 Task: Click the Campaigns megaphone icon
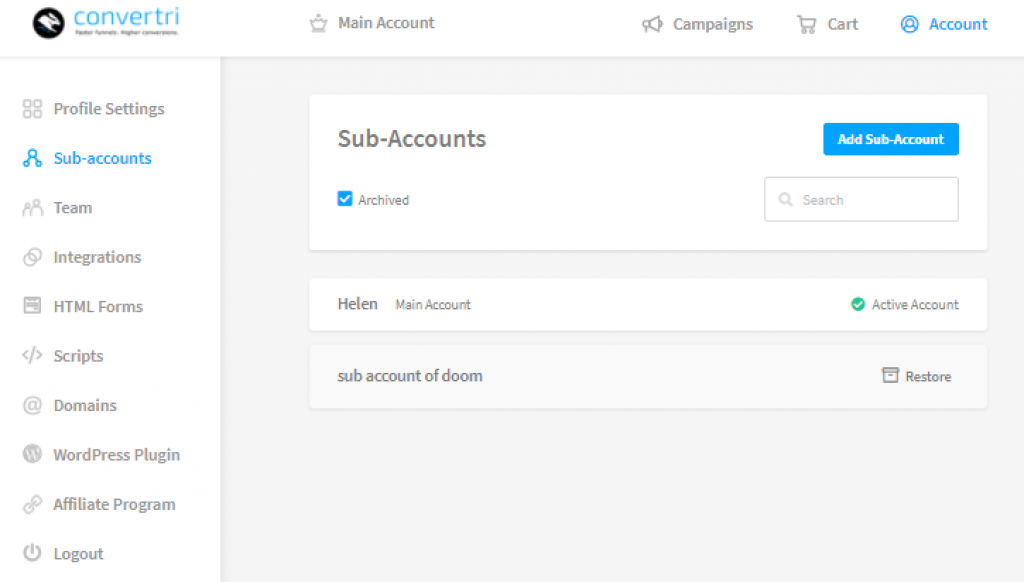click(x=652, y=24)
